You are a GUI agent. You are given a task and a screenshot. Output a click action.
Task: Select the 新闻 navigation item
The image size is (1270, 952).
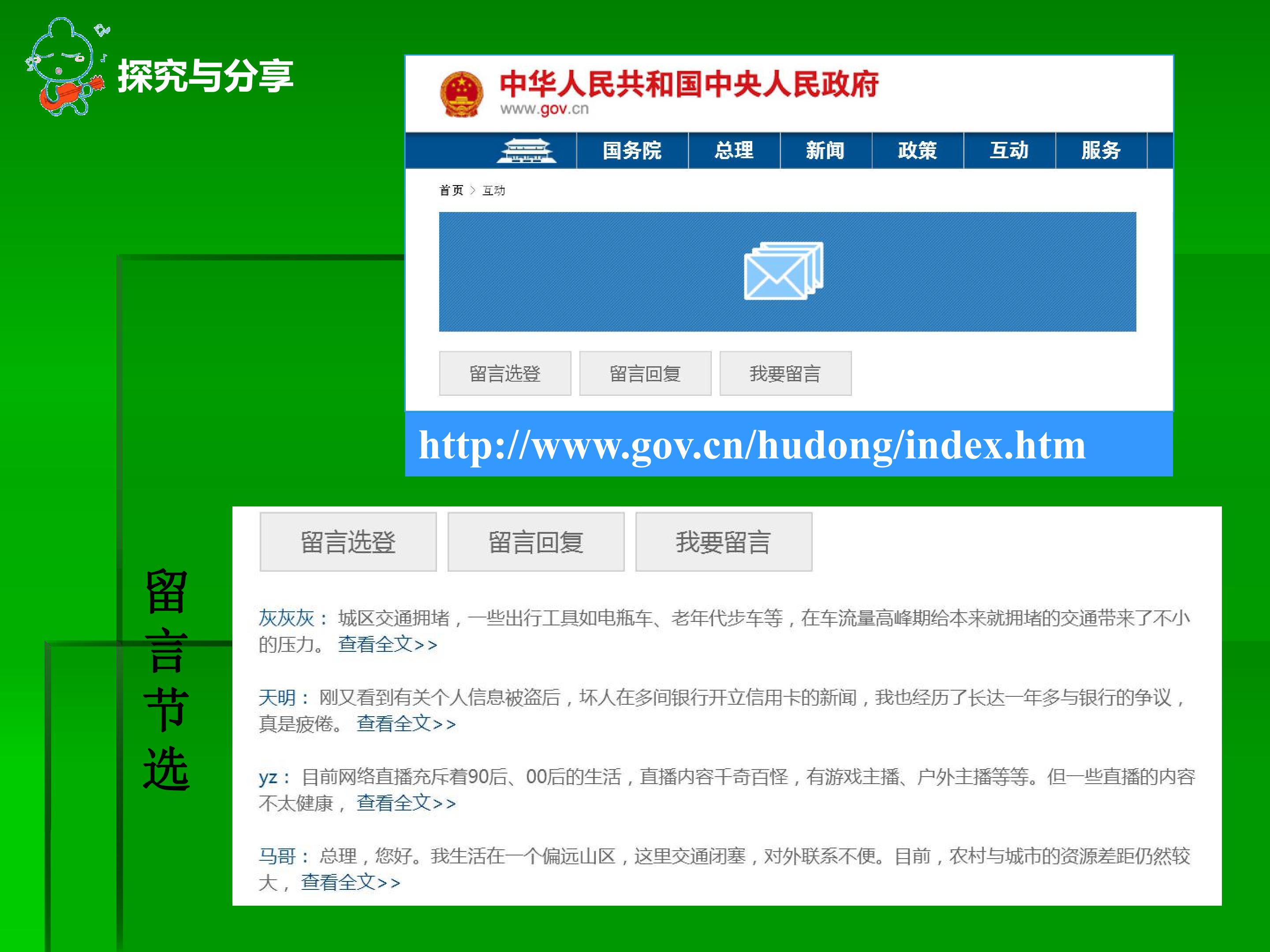click(x=825, y=150)
